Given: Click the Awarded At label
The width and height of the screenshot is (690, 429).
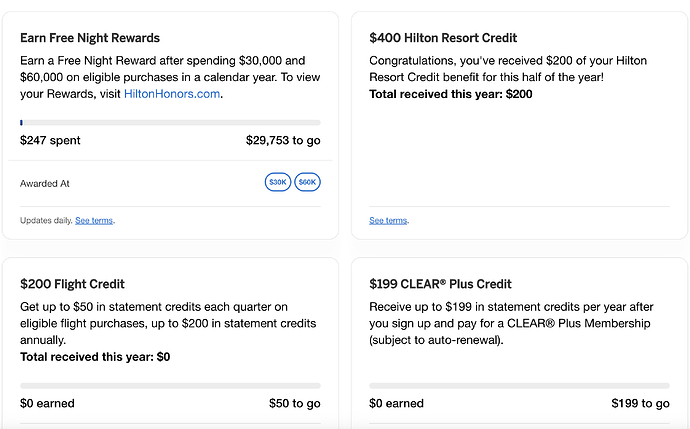Looking at the screenshot, I should 45,184.
